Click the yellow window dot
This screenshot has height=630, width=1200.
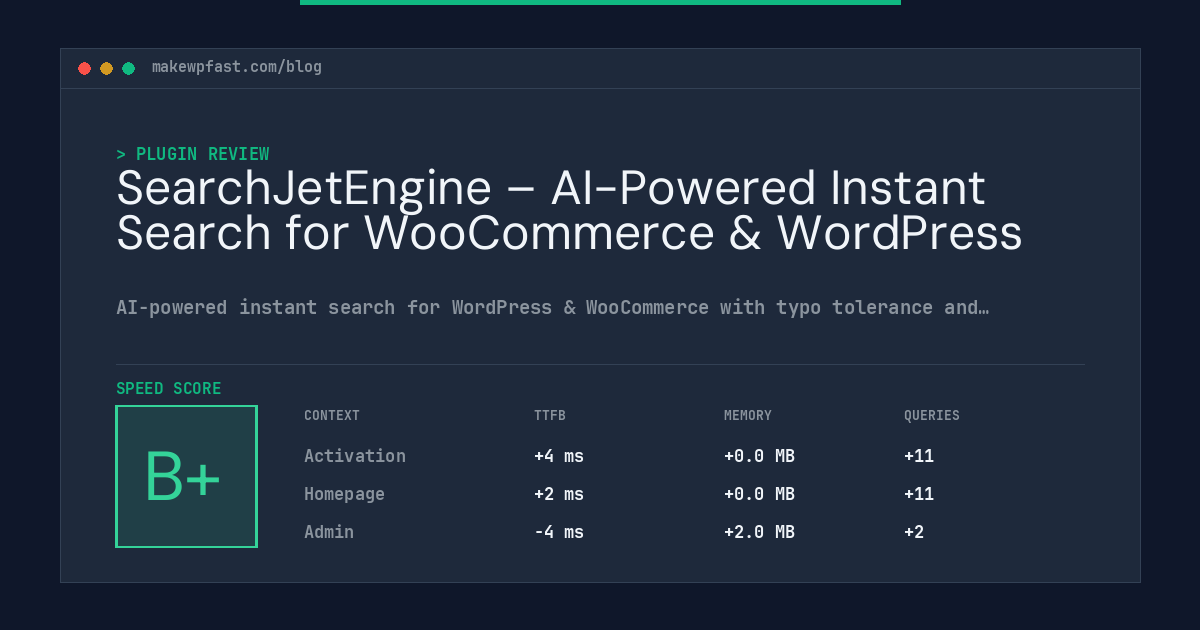(106, 68)
